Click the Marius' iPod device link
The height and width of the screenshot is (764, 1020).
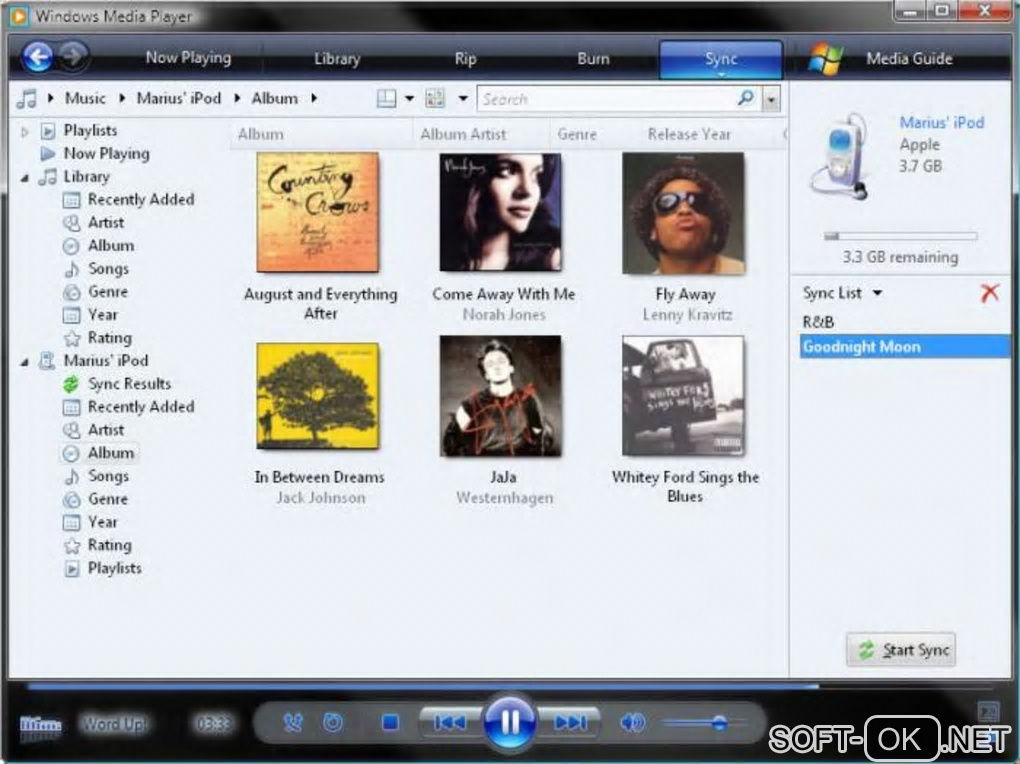tap(941, 122)
